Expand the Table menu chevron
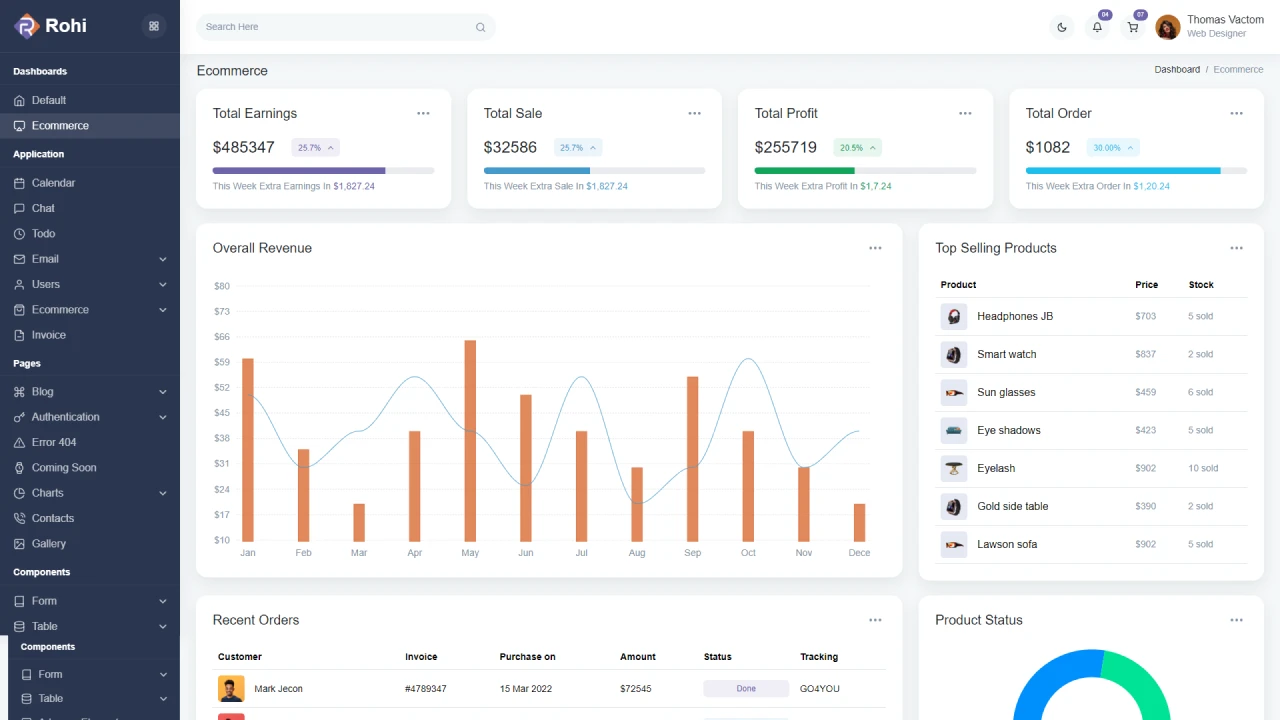This screenshot has height=720, width=1280. (163, 627)
